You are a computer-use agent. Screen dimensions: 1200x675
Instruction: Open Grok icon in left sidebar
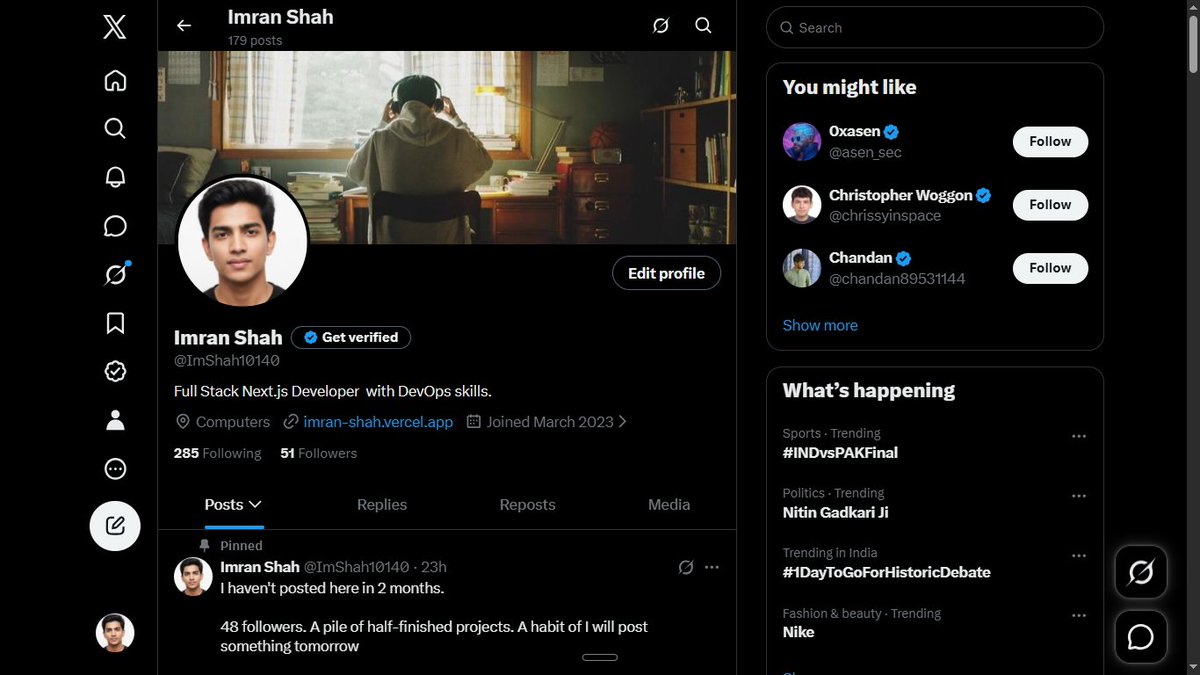click(115, 274)
